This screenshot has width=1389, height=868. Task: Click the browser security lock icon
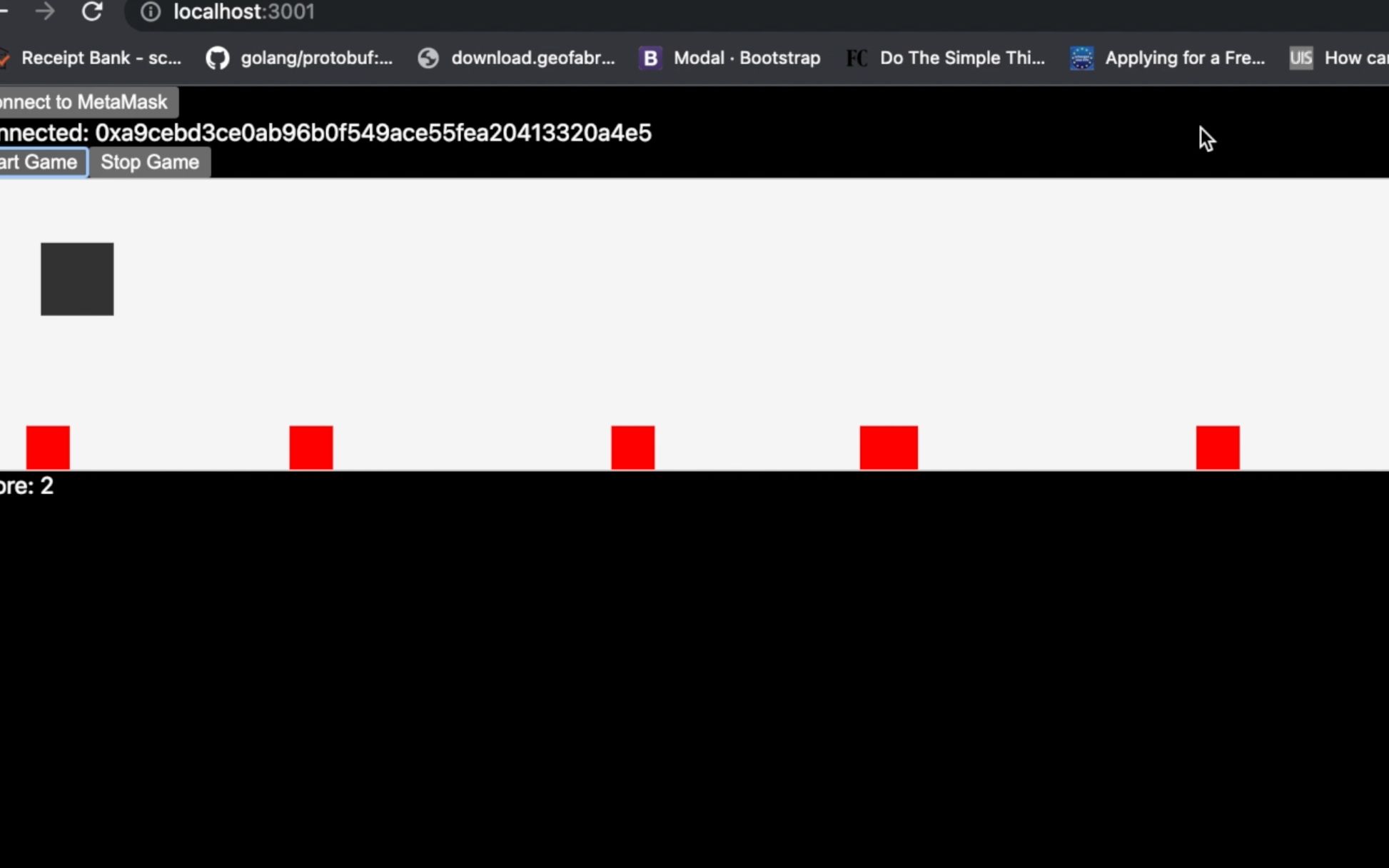click(x=151, y=11)
